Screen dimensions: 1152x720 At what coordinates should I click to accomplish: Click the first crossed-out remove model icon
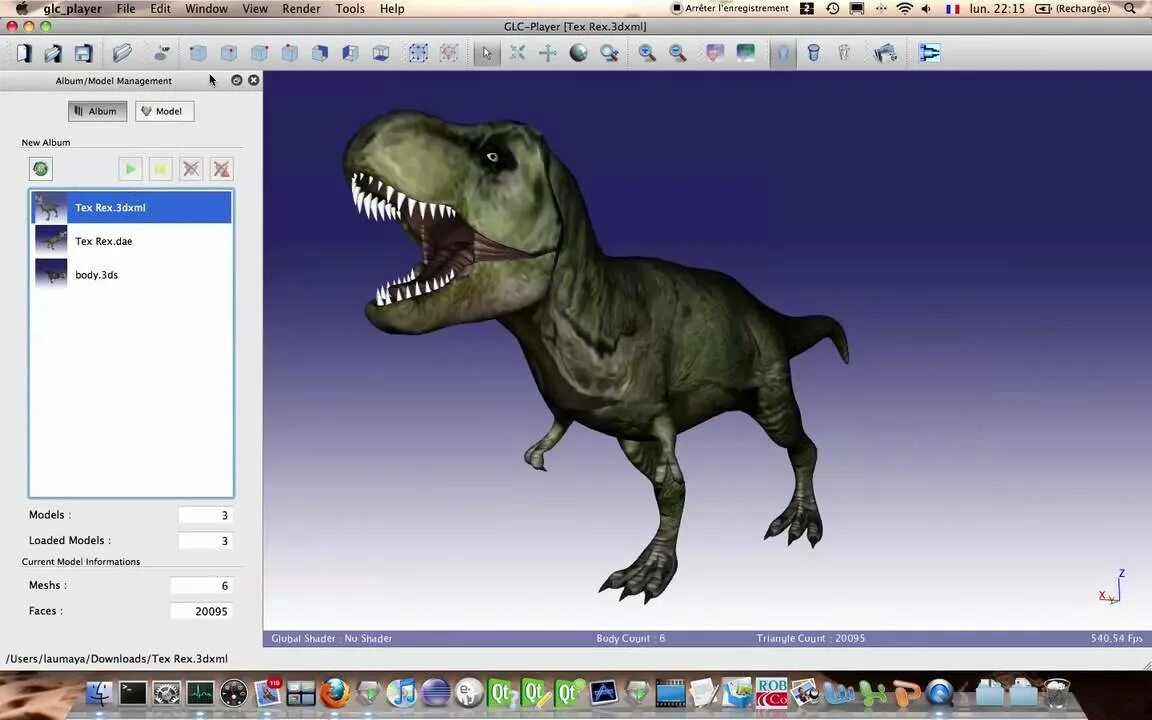point(191,169)
